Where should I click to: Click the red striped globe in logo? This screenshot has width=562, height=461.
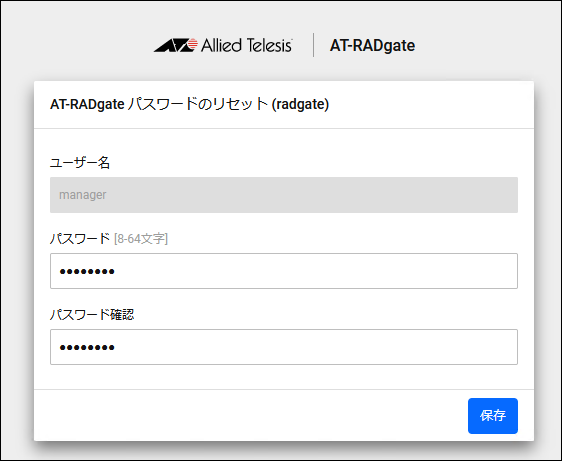point(192,43)
